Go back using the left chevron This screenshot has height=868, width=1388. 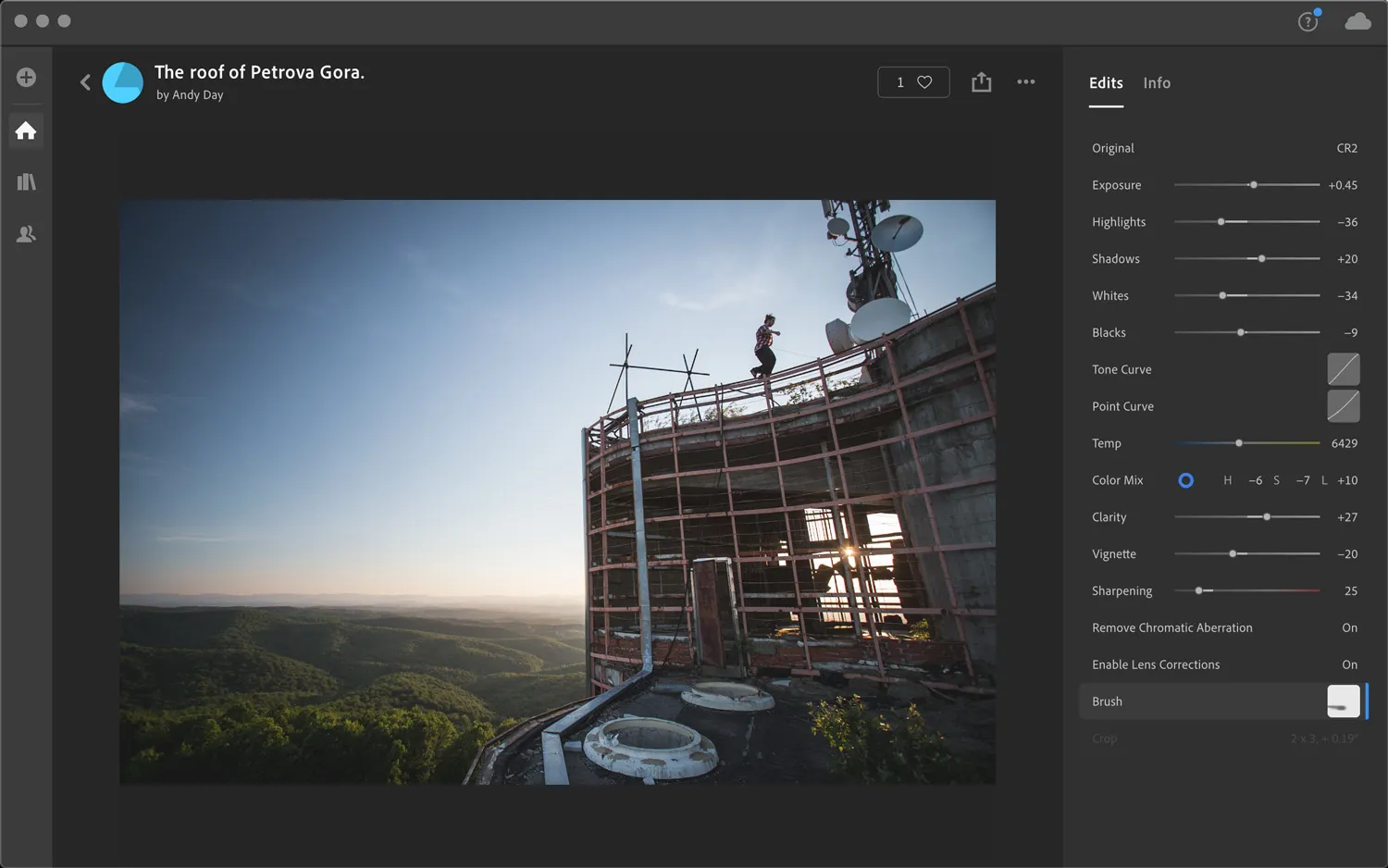85,82
